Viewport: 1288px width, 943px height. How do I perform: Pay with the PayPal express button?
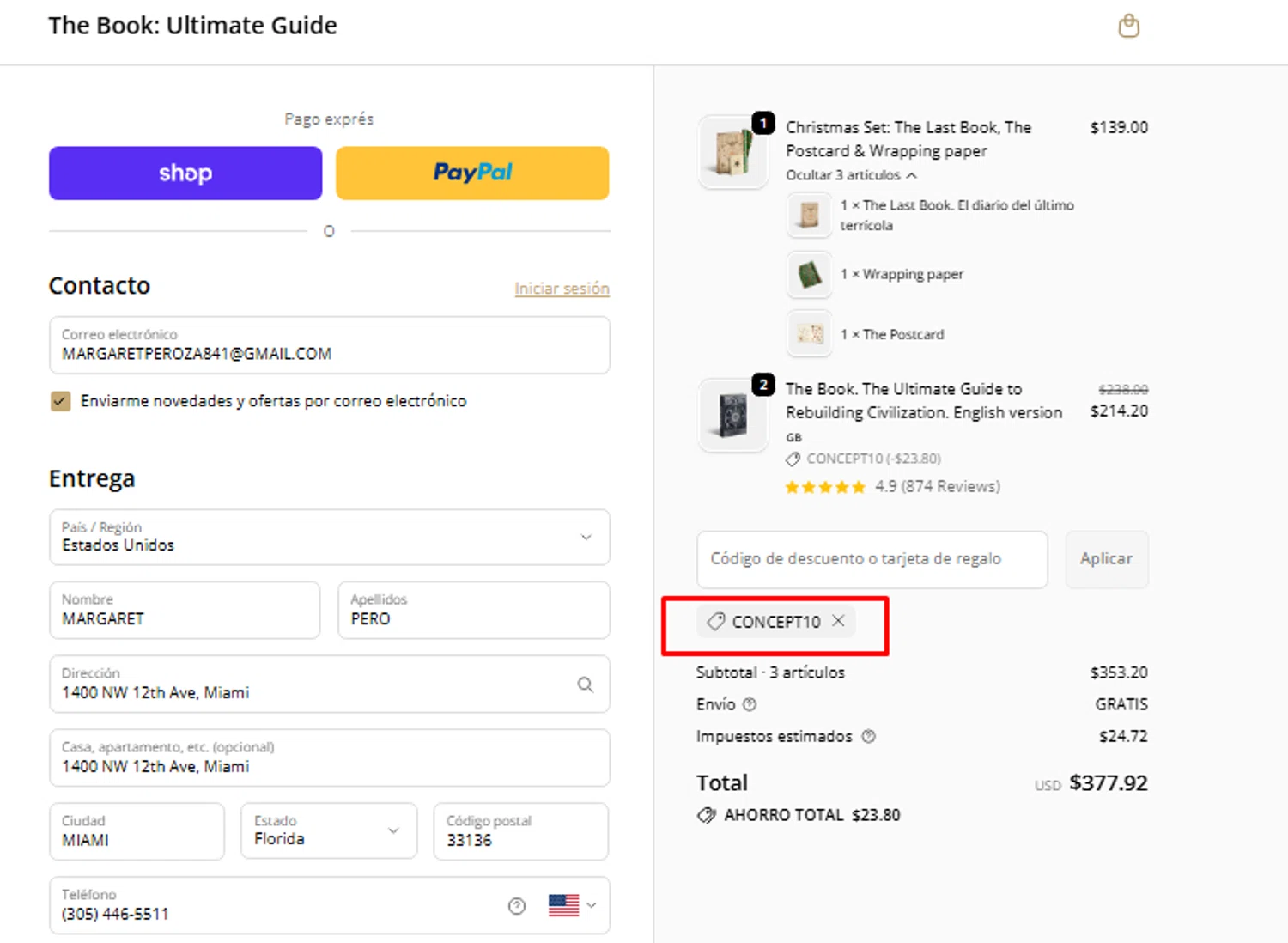click(x=472, y=173)
